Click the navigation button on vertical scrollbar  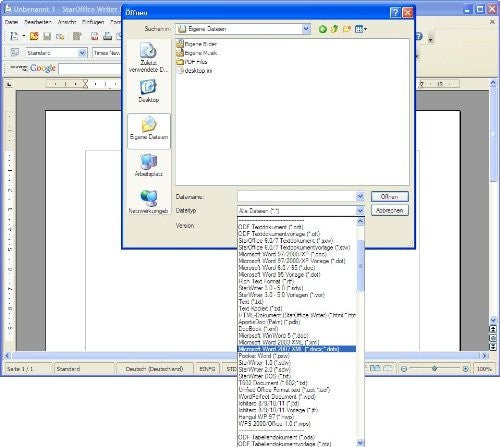pyautogui.click(x=493, y=338)
